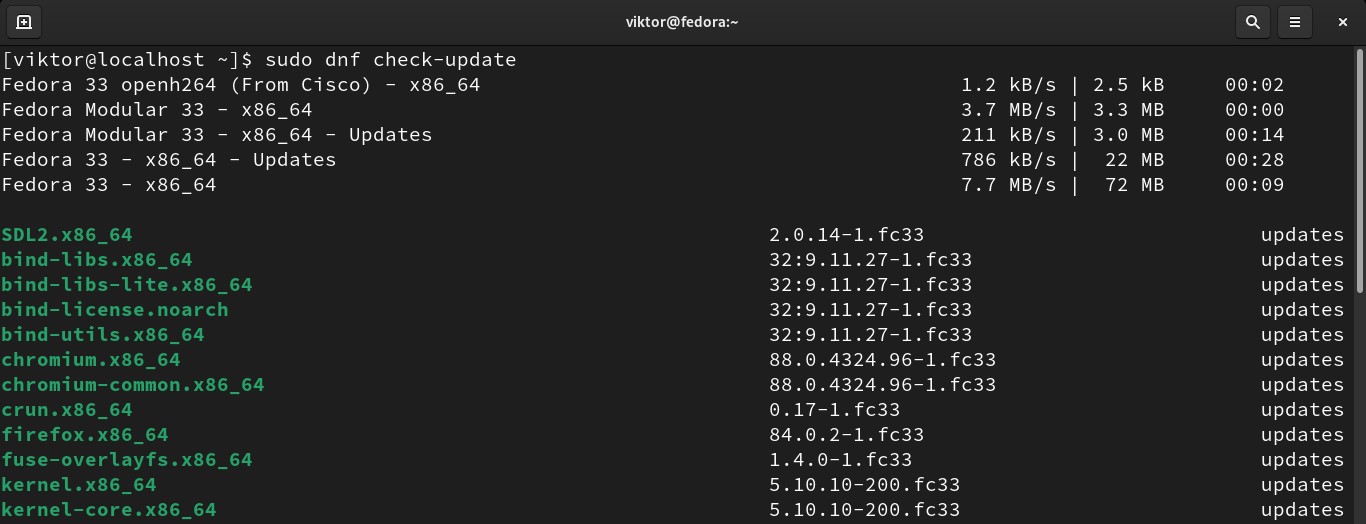1366x524 pixels.
Task: Click the kernel-core.x86_64 package name
Action: [x=109, y=510]
